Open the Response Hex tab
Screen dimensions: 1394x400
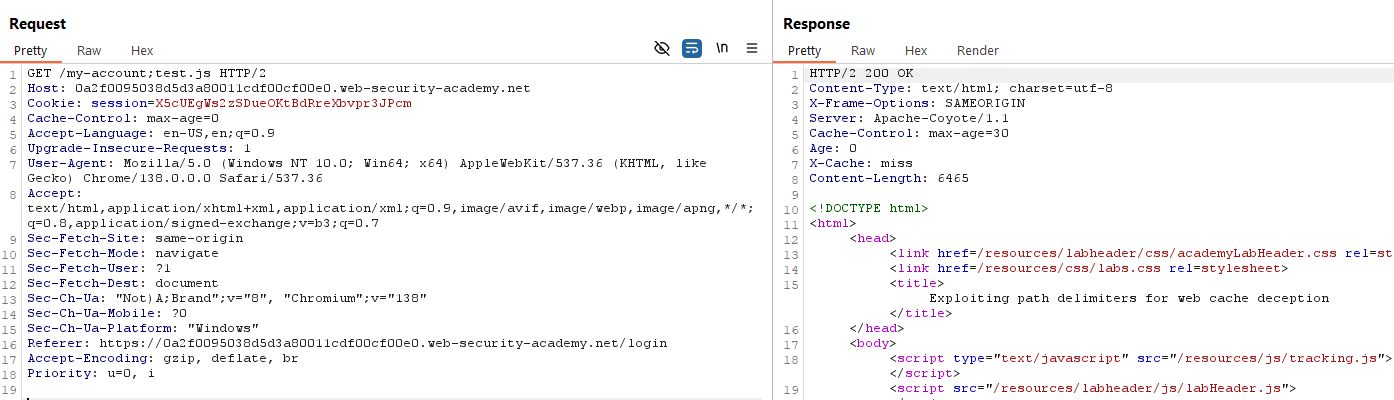click(916, 51)
